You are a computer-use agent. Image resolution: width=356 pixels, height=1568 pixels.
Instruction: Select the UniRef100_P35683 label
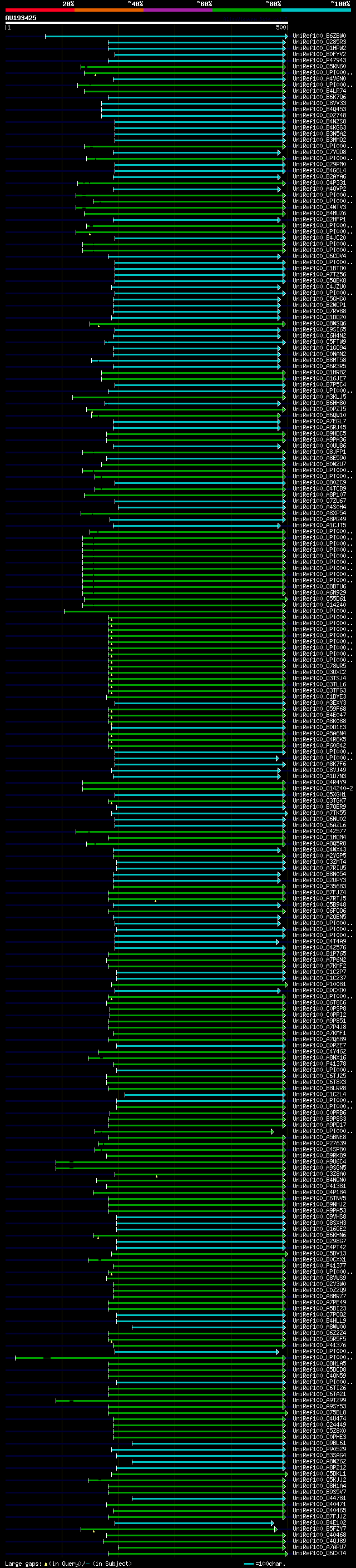coord(319,886)
